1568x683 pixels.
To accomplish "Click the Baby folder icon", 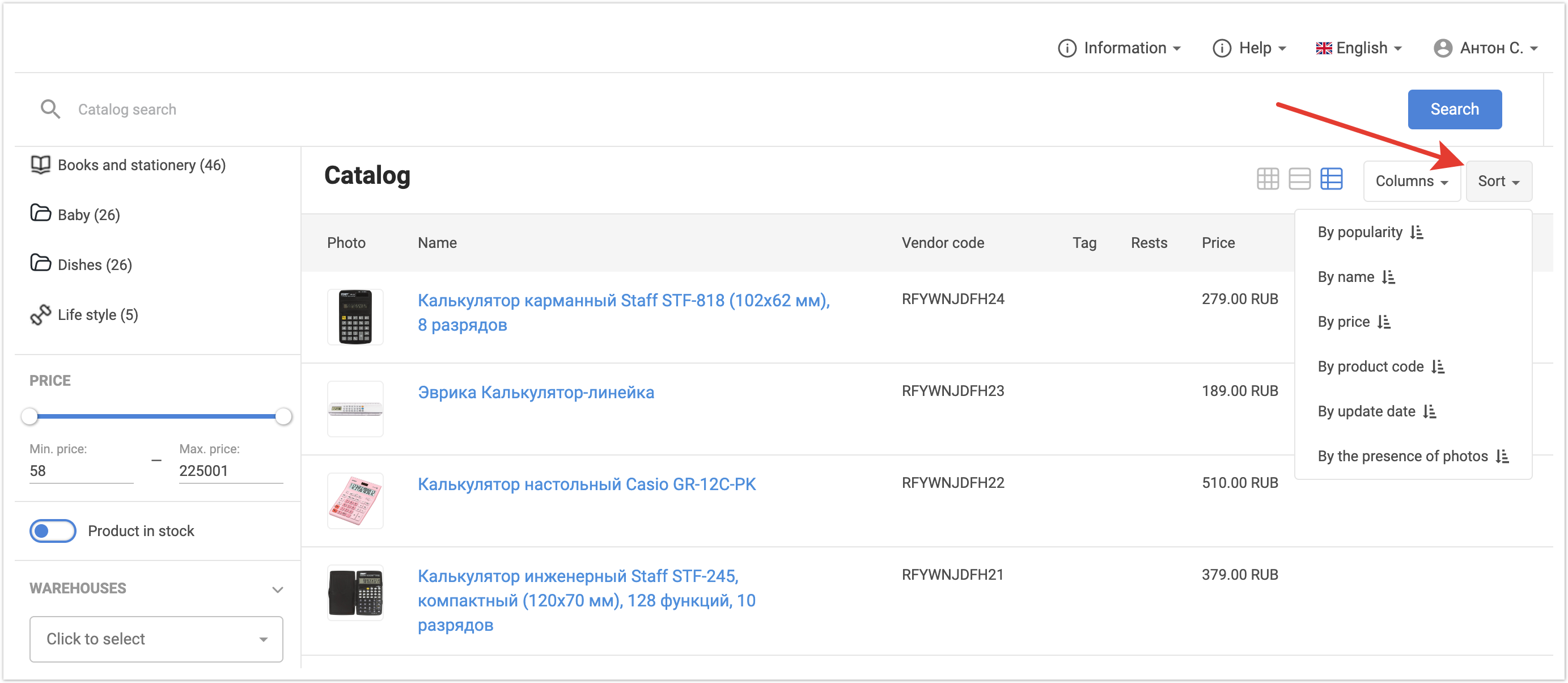I will [x=40, y=214].
